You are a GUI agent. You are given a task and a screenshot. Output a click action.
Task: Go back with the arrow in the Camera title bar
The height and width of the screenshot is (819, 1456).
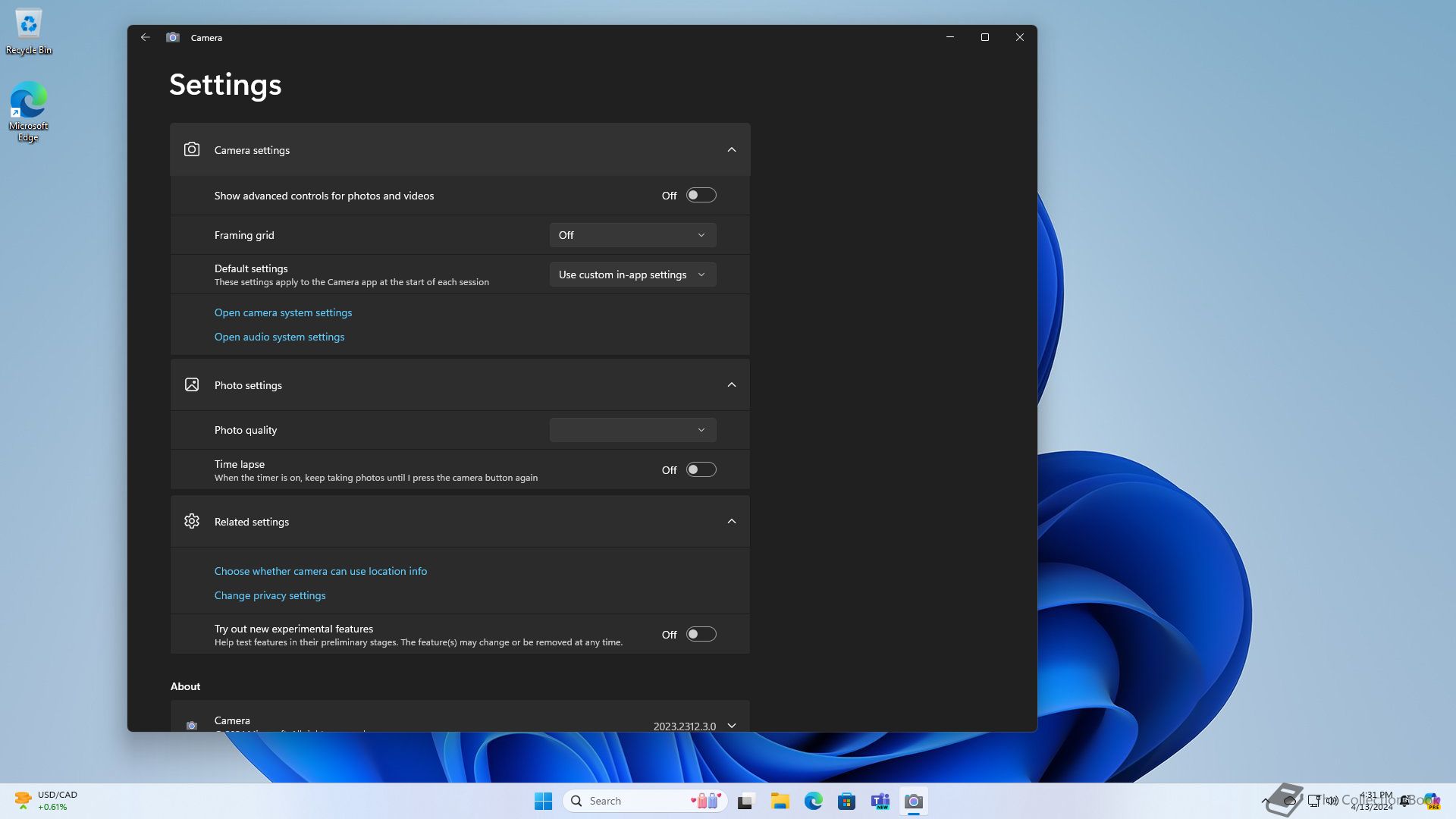146,37
